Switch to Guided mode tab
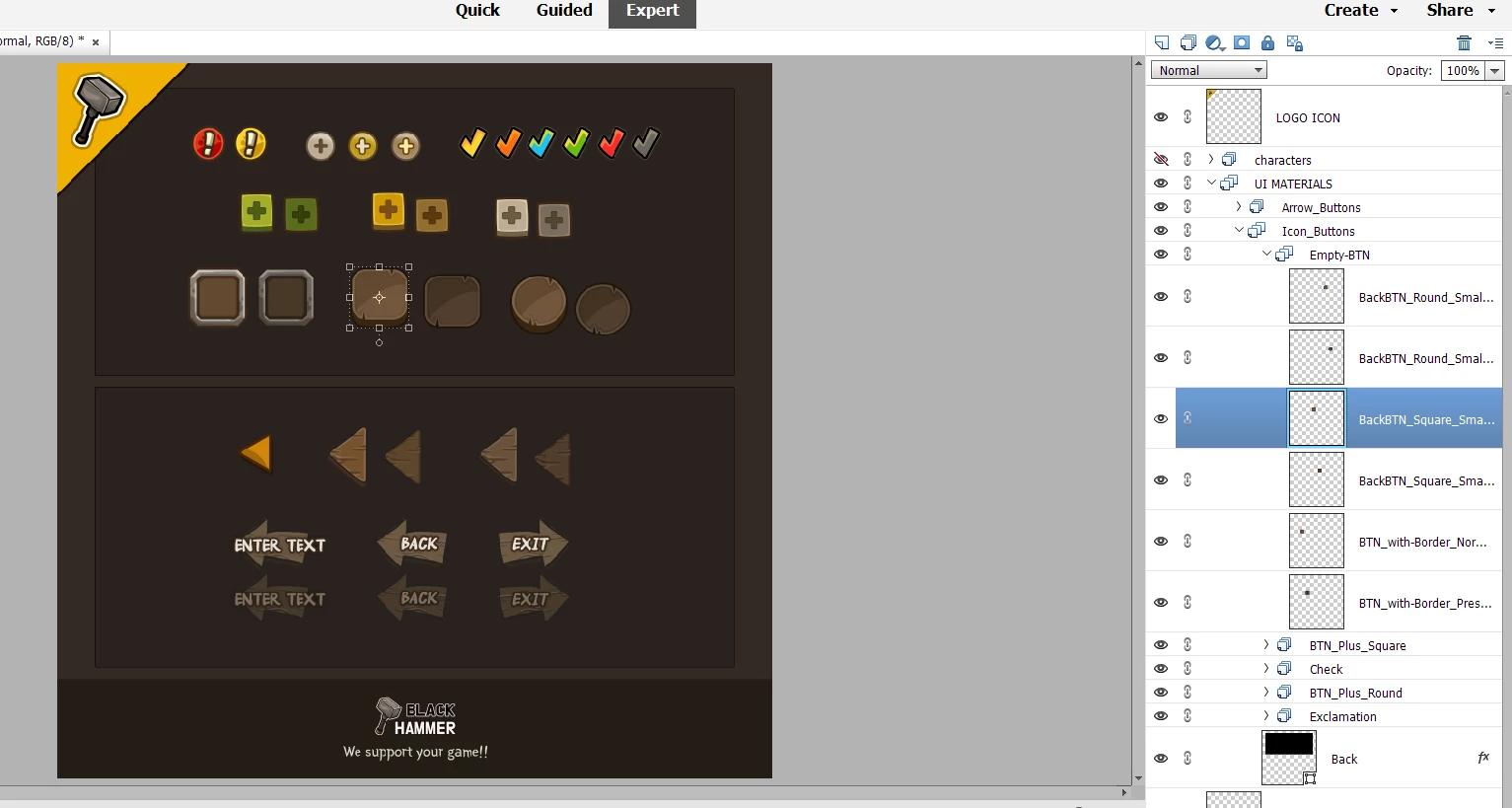Screen dimensions: 1512x808 [x=564, y=11]
